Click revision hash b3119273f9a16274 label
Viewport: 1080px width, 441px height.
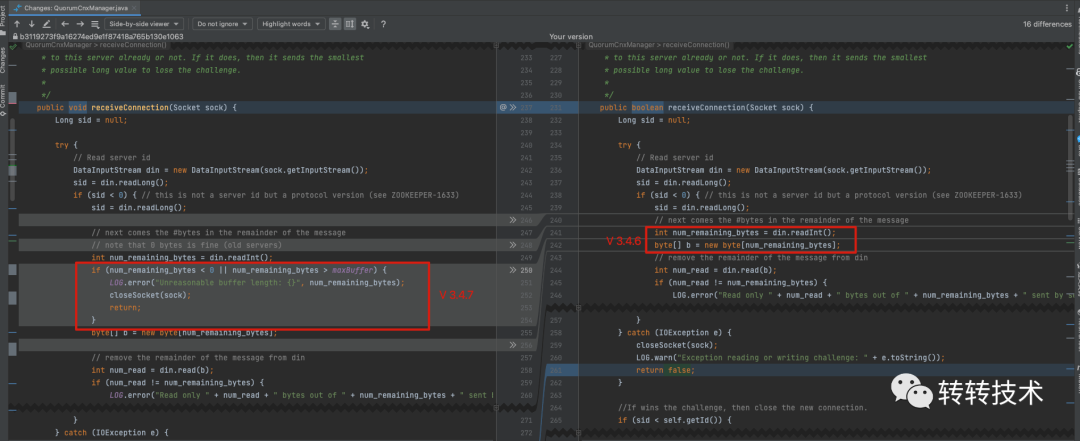[x=101, y=36]
